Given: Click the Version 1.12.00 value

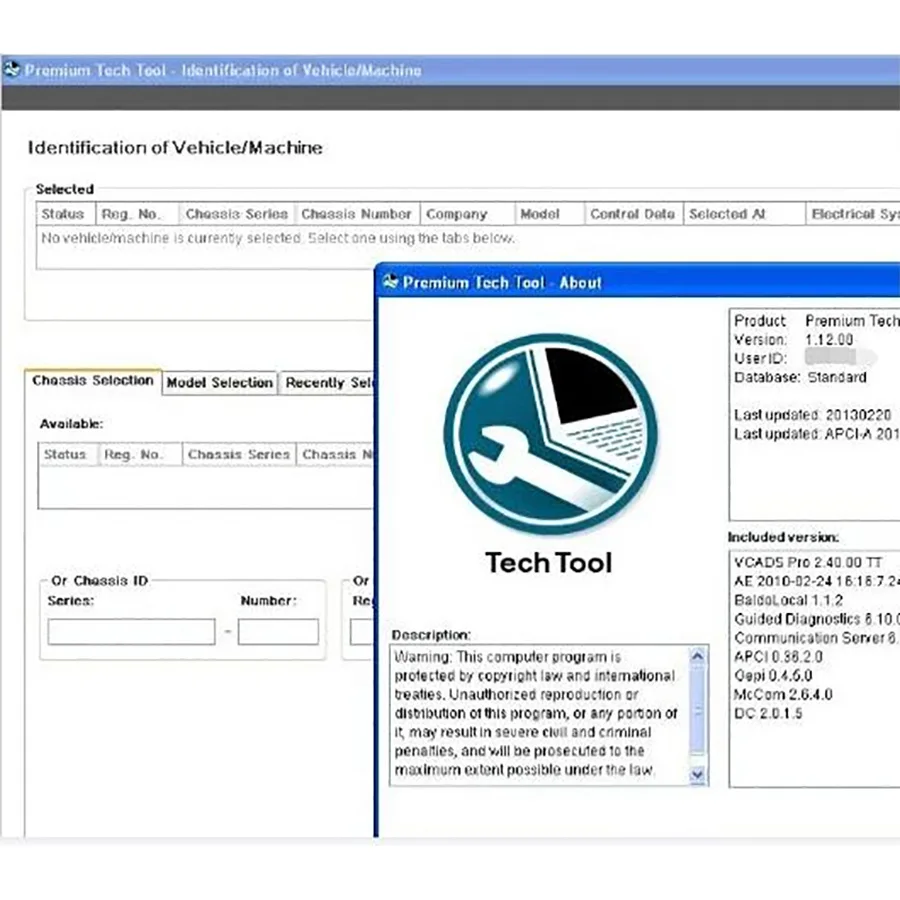Looking at the screenshot, I should click(x=828, y=339).
